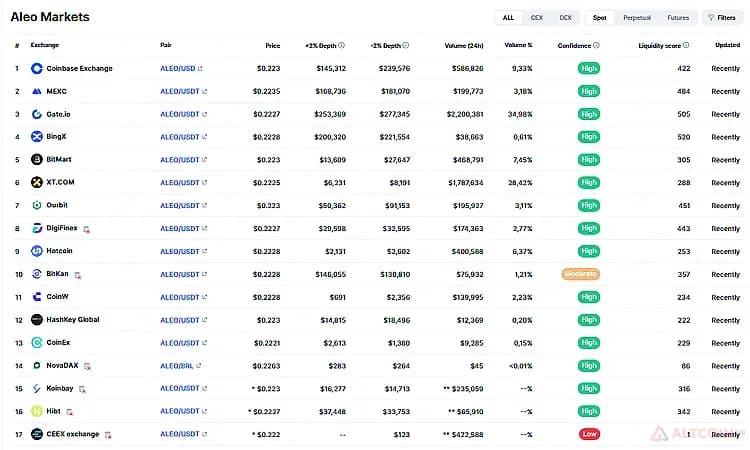Click the CoinW exchange logo
The height and width of the screenshot is (450, 750).
(37, 297)
